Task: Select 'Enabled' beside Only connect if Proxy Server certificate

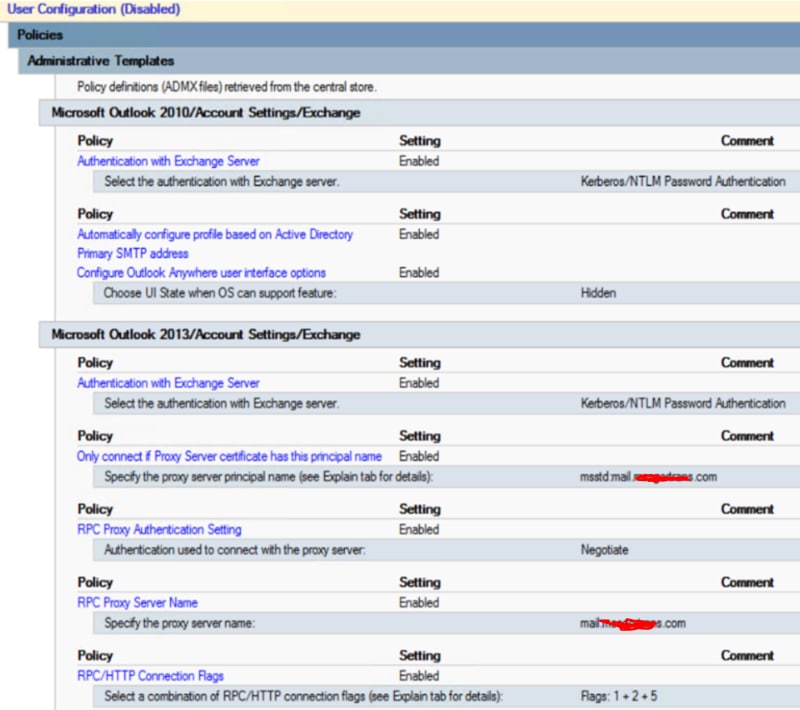Action: pyautogui.click(x=419, y=457)
